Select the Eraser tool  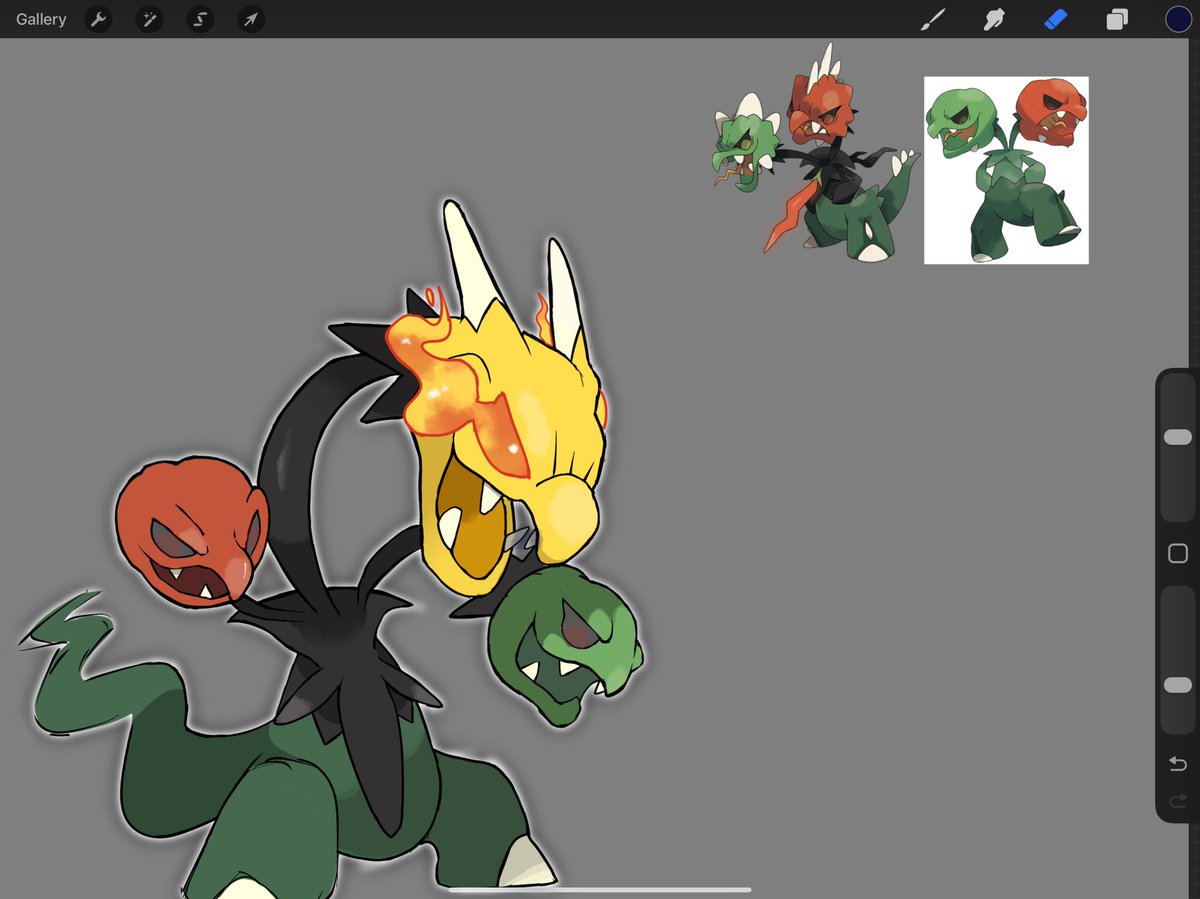pos(1055,19)
